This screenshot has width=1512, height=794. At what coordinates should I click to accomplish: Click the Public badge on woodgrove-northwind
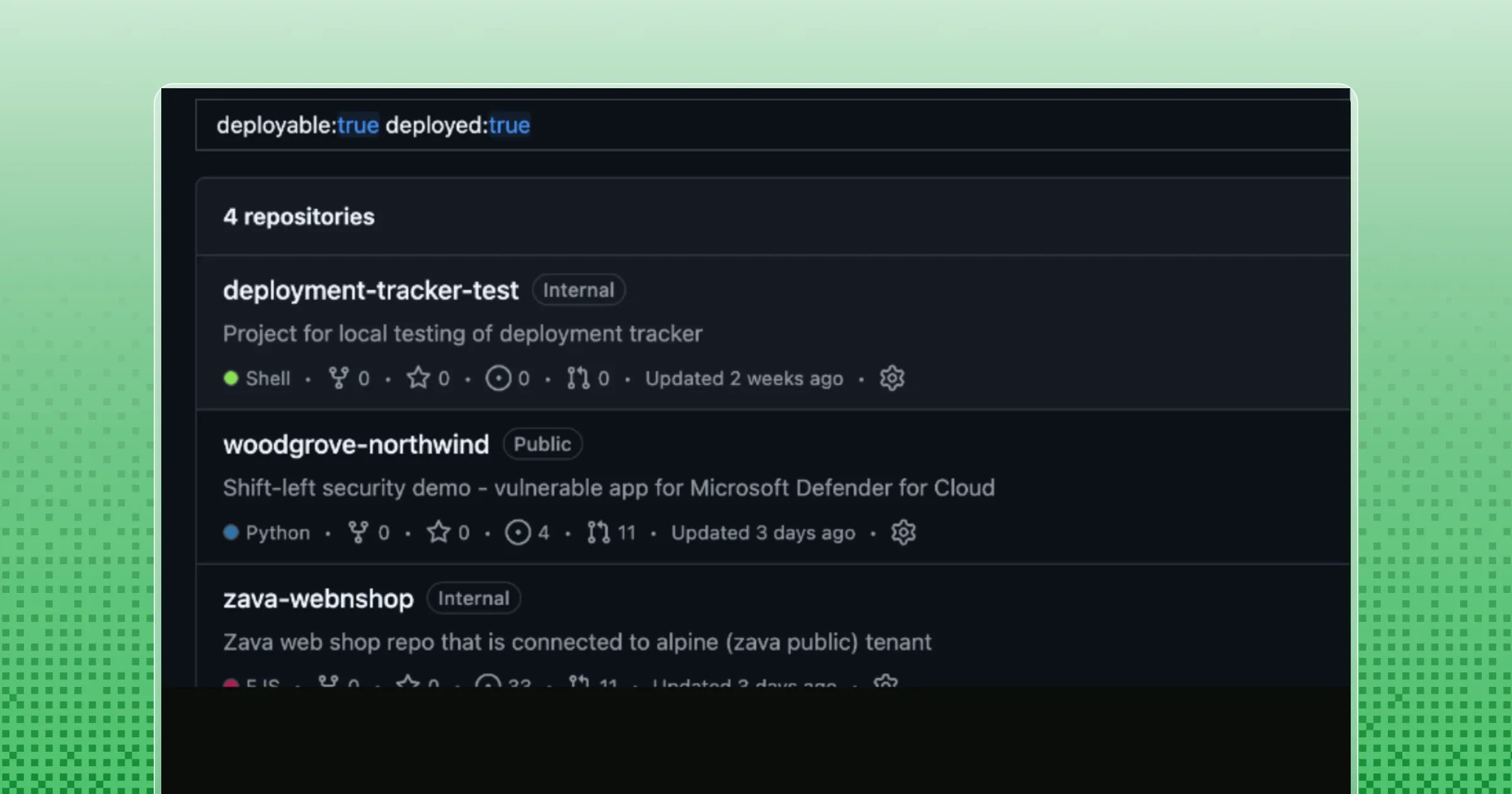[x=542, y=444]
